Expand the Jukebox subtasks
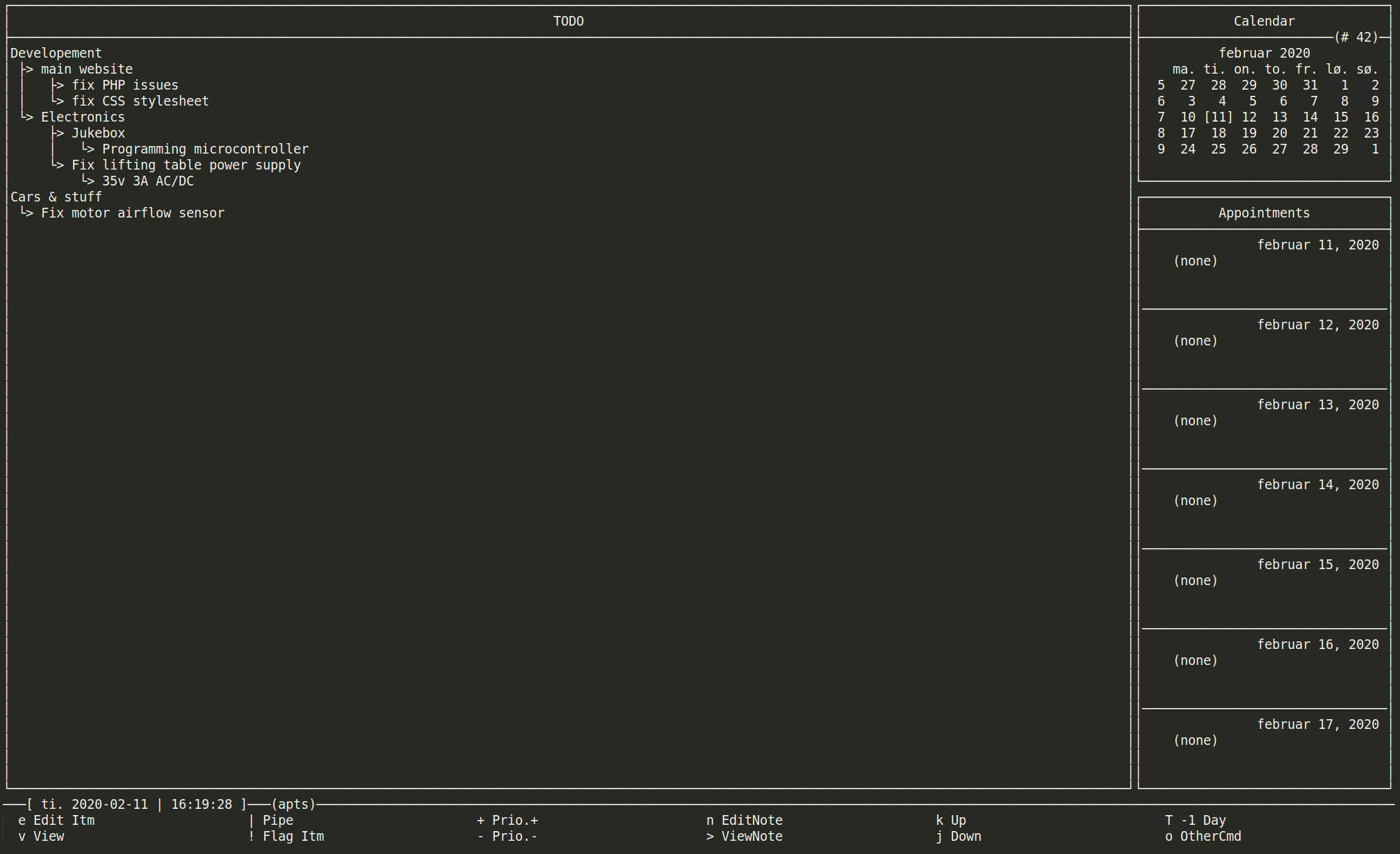 tap(98, 133)
